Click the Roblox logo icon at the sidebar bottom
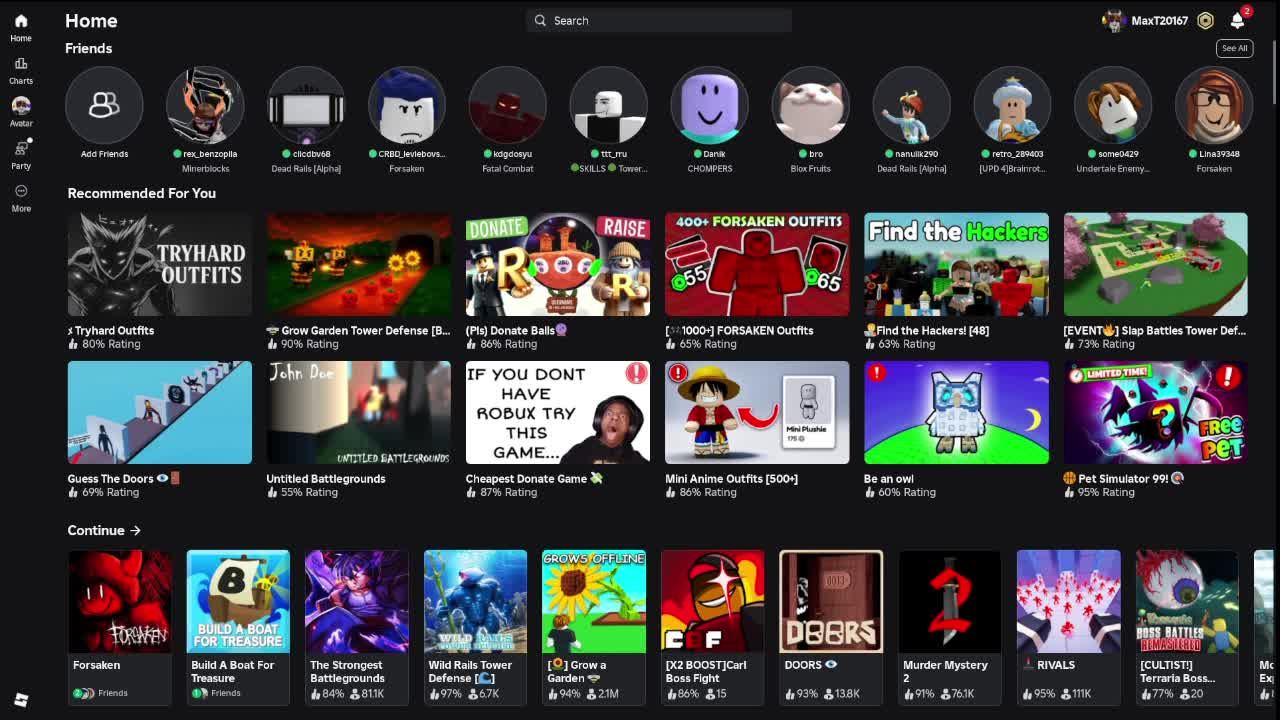 point(21,699)
